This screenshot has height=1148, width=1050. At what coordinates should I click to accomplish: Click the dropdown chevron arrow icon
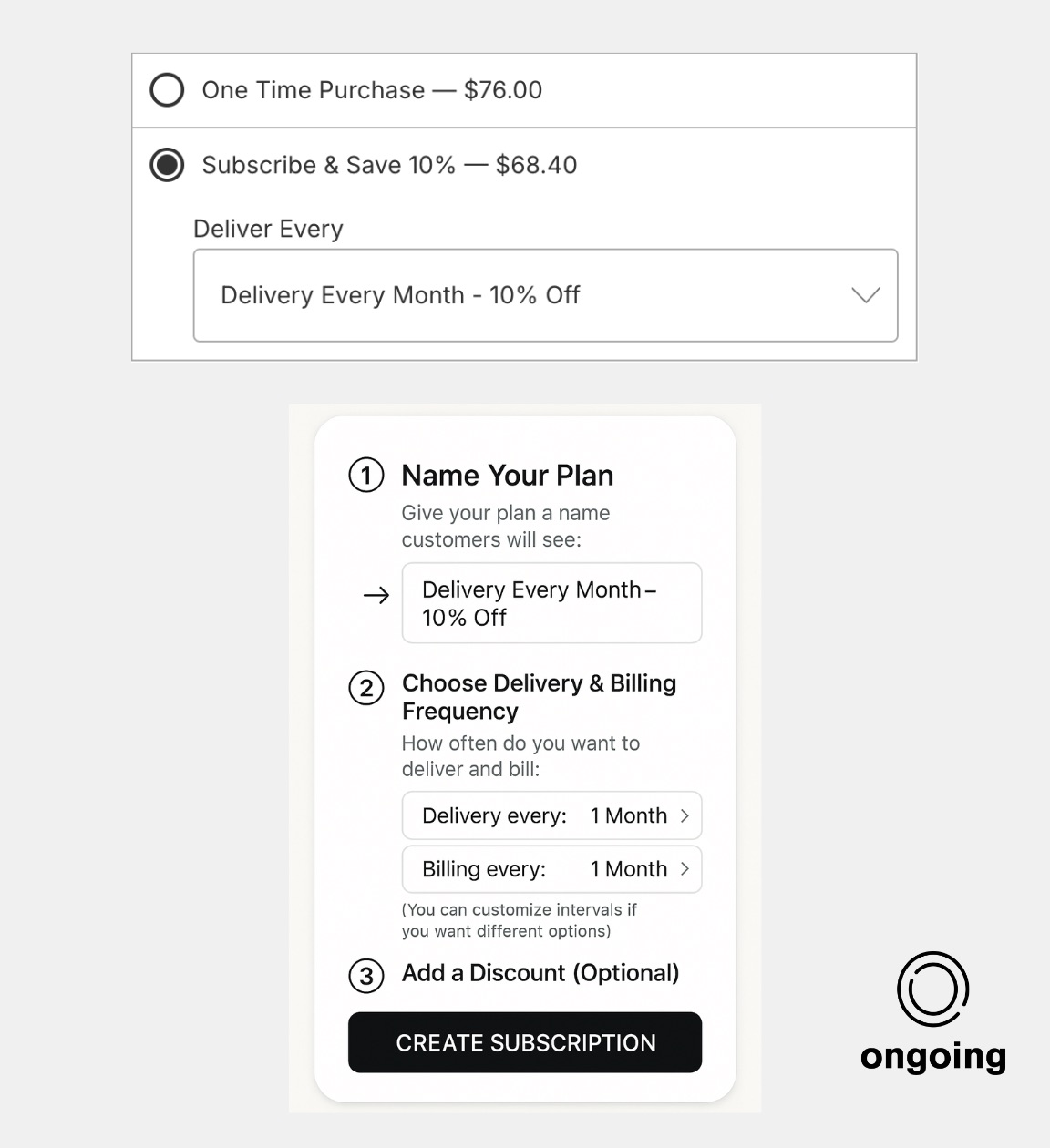(864, 295)
